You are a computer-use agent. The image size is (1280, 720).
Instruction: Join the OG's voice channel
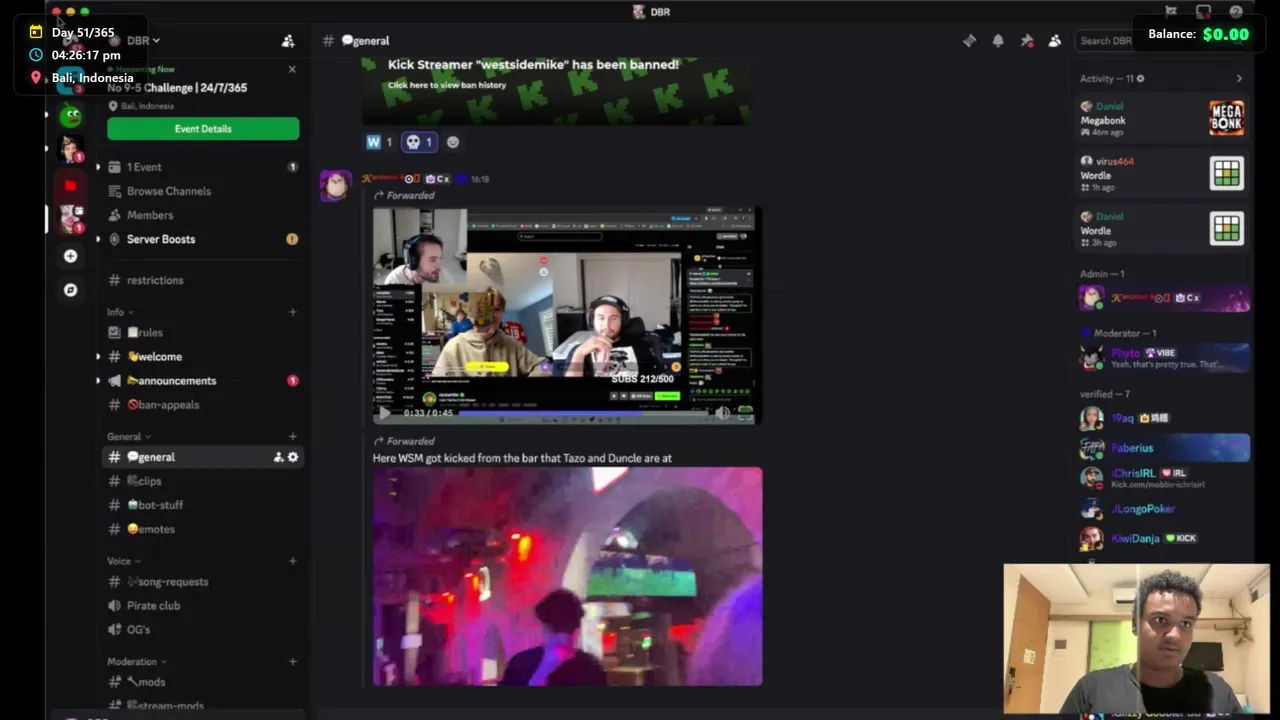pyautogui.click(x=203, y=630)
